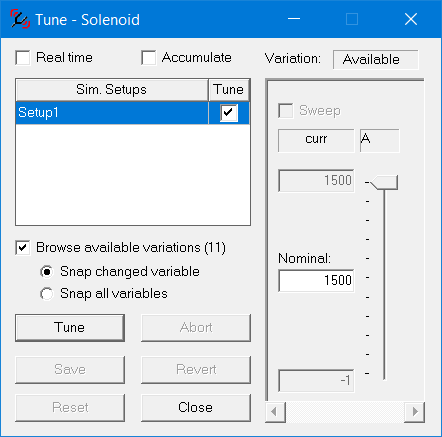The height and width of the screenshot is (437, 442).
Task: Click the Variation Available field
Action: click(376, 60)
